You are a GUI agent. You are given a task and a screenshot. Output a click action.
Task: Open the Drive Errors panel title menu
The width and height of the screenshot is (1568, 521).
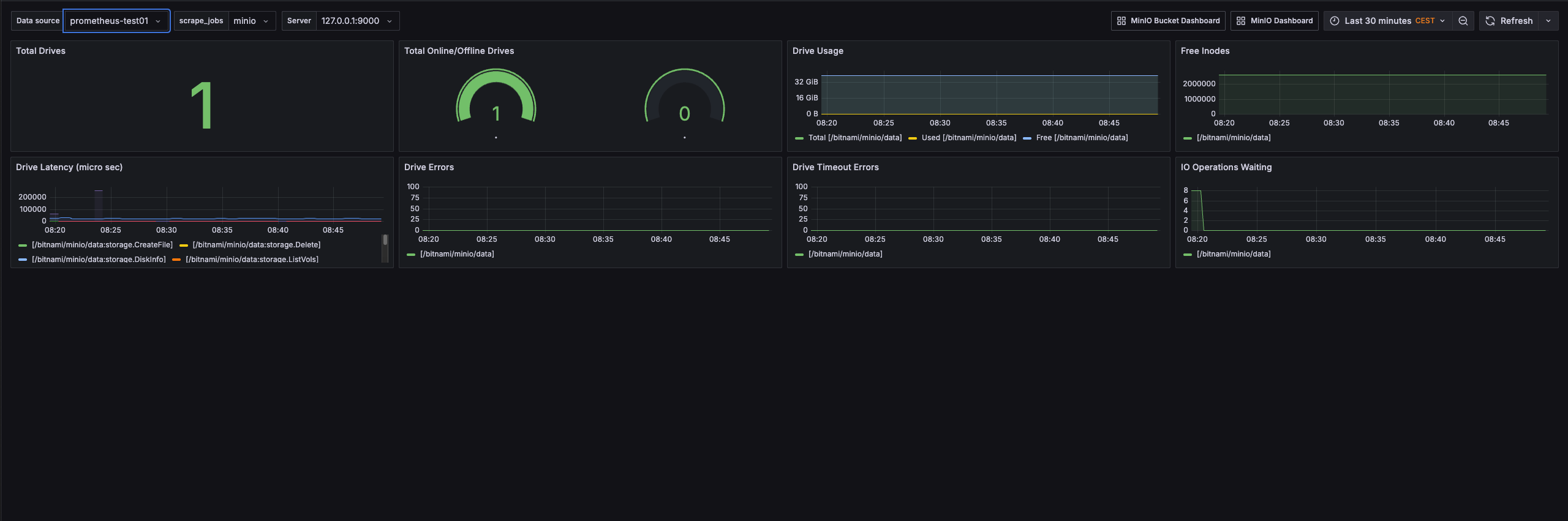(x=429, y=167)
